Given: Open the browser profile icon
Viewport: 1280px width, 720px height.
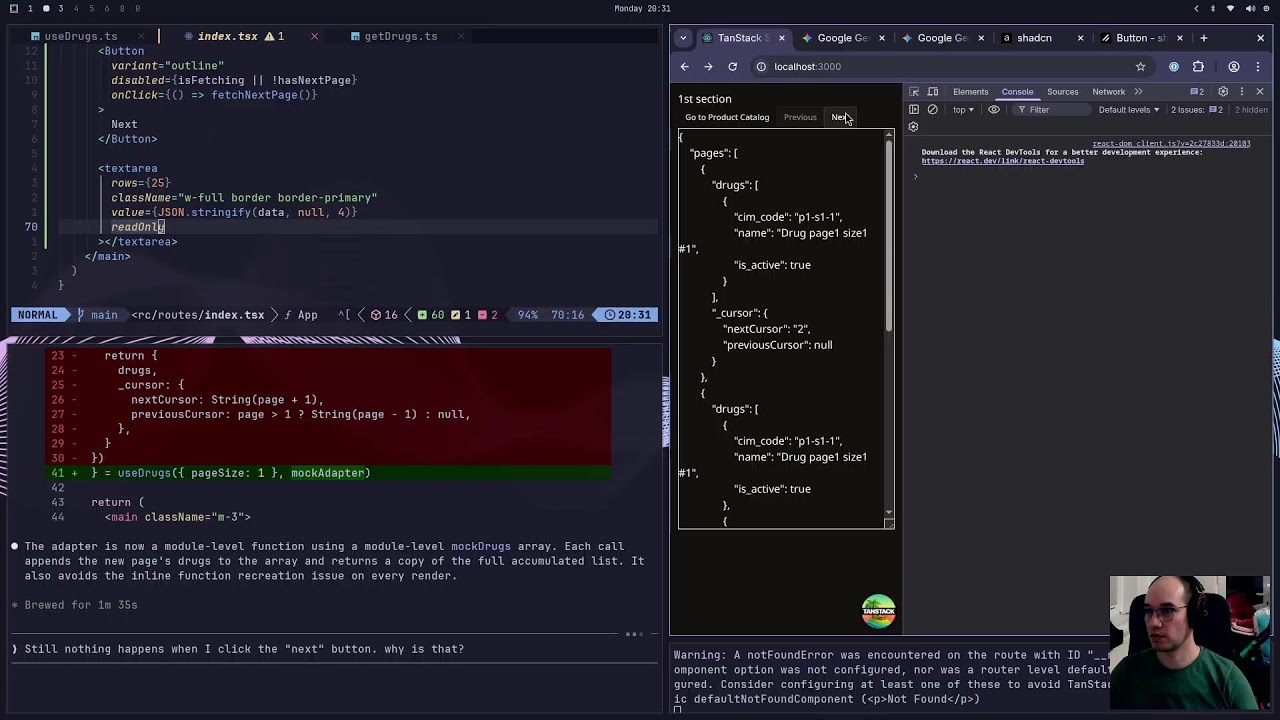Looking at the screenshot, I should coord(1234,67).
